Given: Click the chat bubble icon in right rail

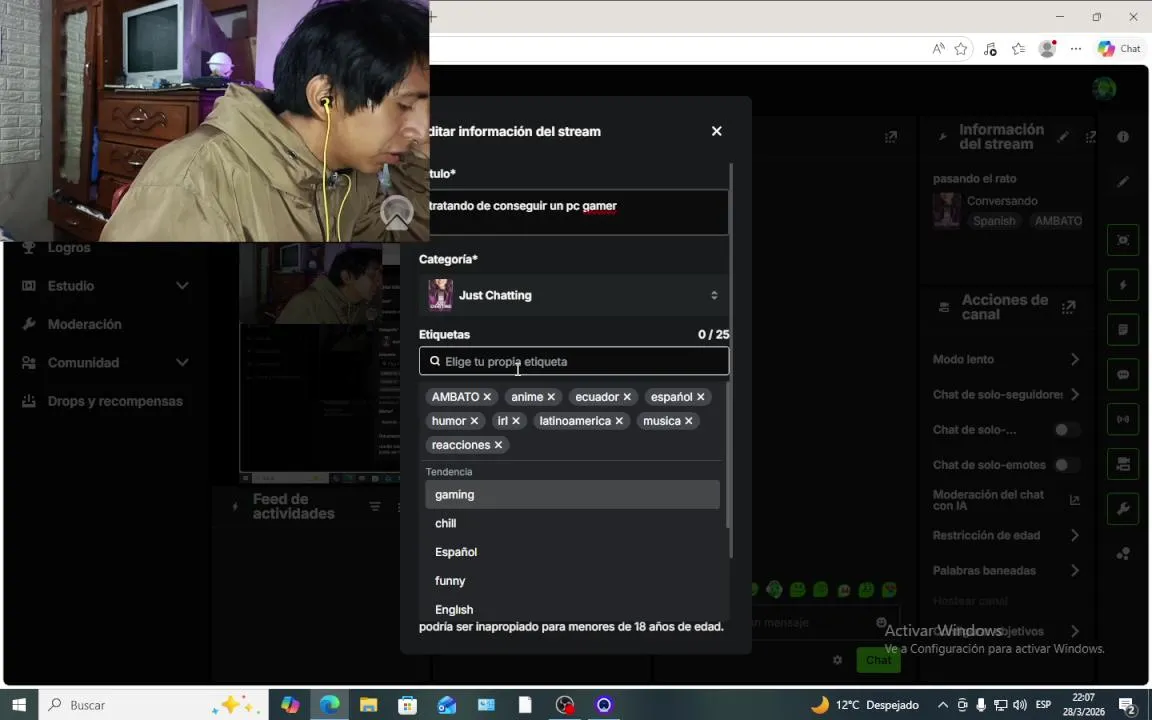Looking at the screenshot, I should click(x=1123, y=375).
